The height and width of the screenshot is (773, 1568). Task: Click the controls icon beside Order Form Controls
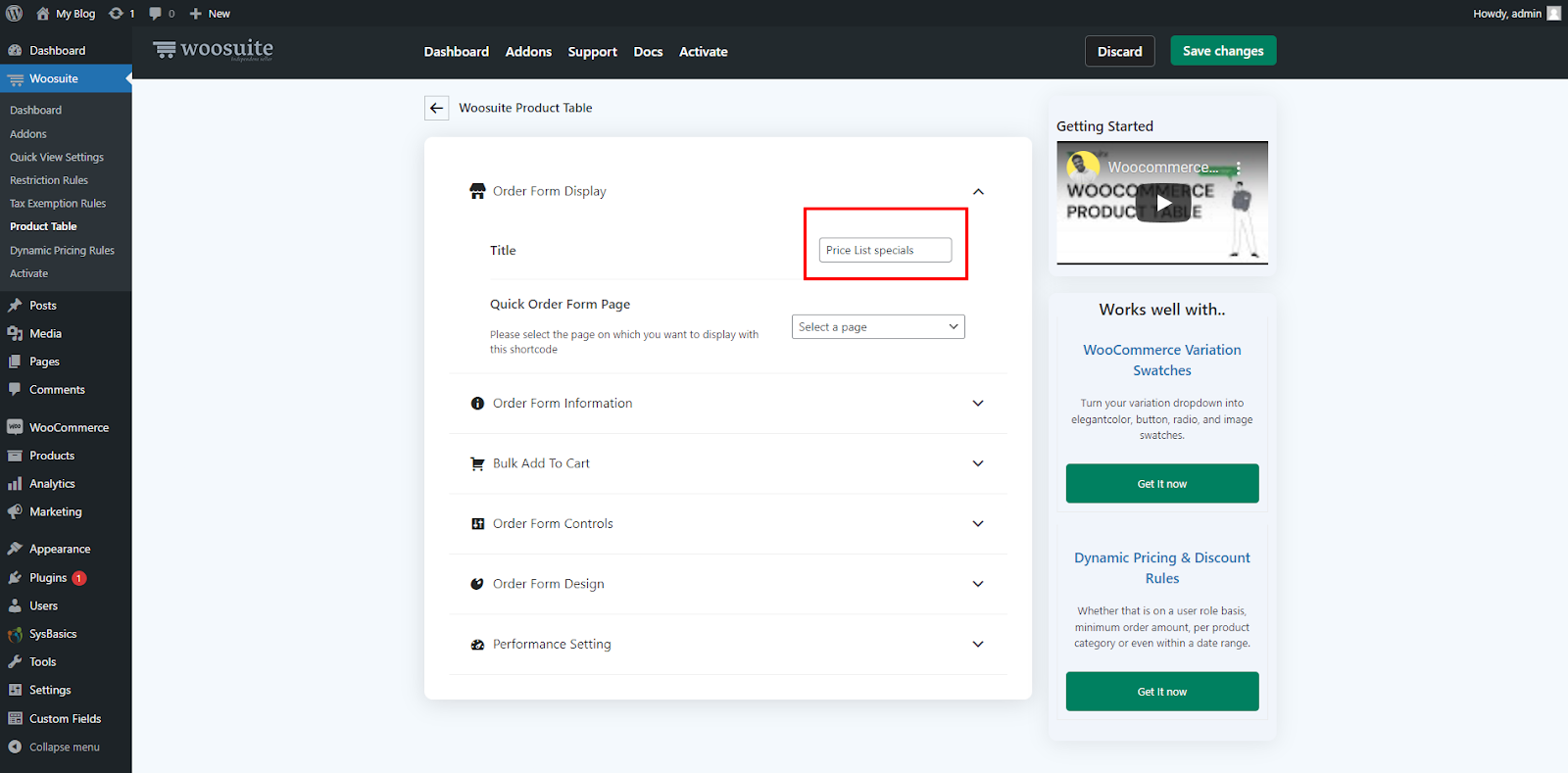tap(477, 524)
